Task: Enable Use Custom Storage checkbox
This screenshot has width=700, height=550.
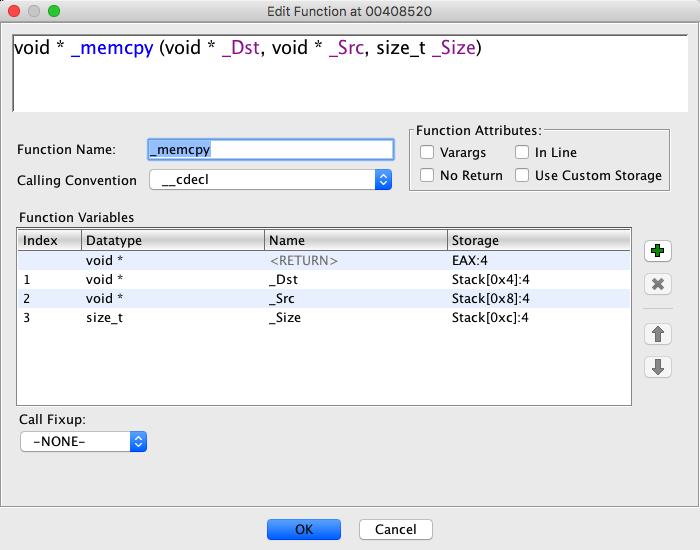Action: coord(522,176)
